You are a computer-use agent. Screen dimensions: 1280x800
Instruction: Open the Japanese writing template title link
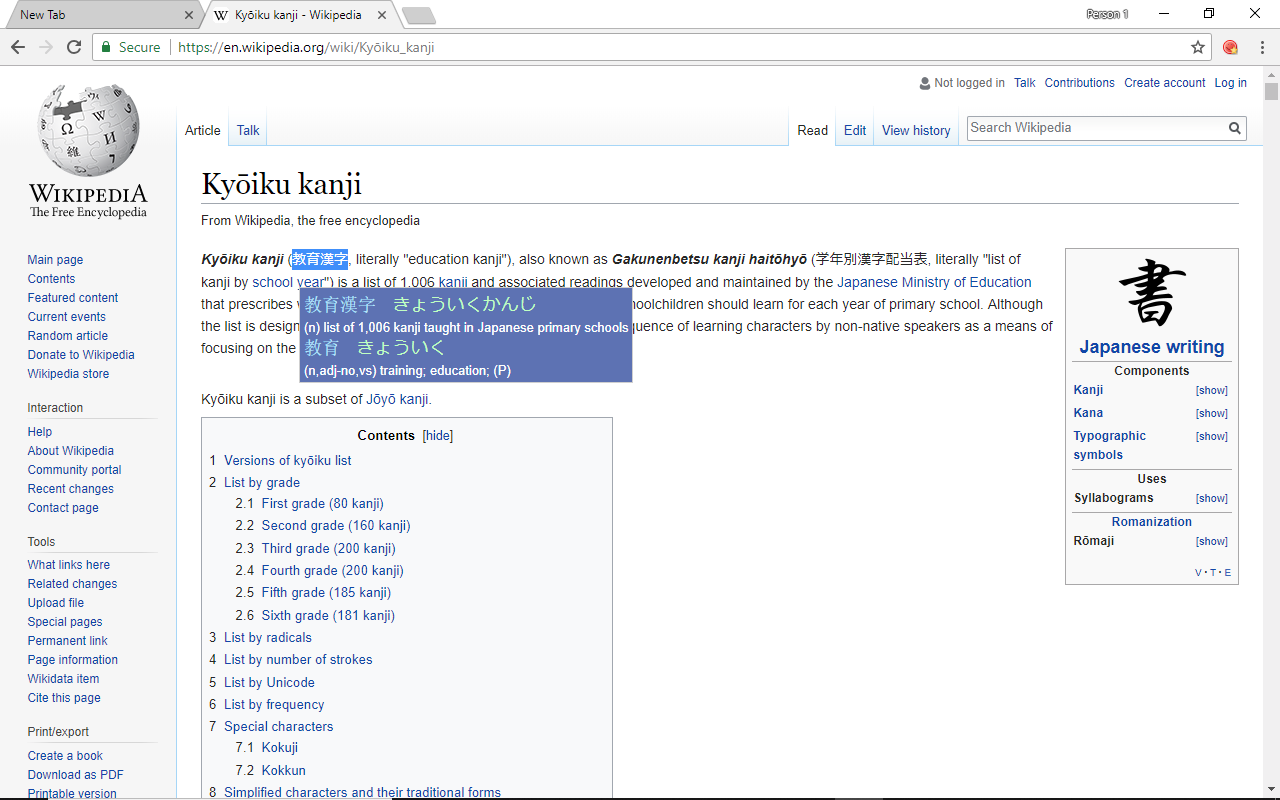click(x=1152, y=347)
